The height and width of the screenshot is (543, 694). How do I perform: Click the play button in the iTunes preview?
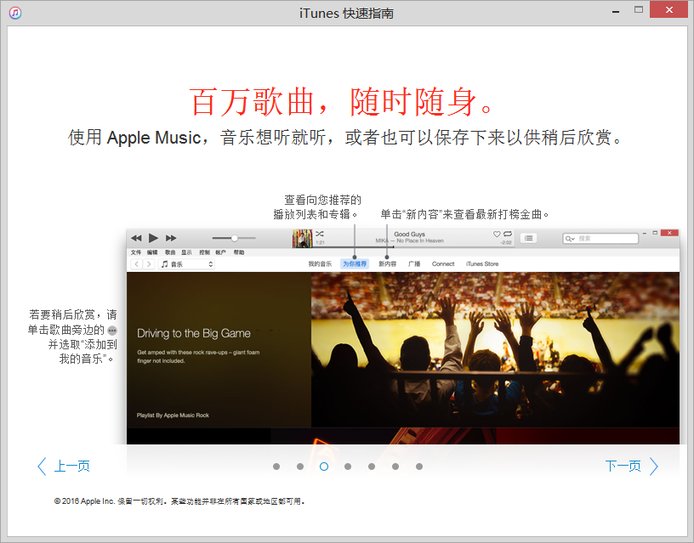[153, 238]
